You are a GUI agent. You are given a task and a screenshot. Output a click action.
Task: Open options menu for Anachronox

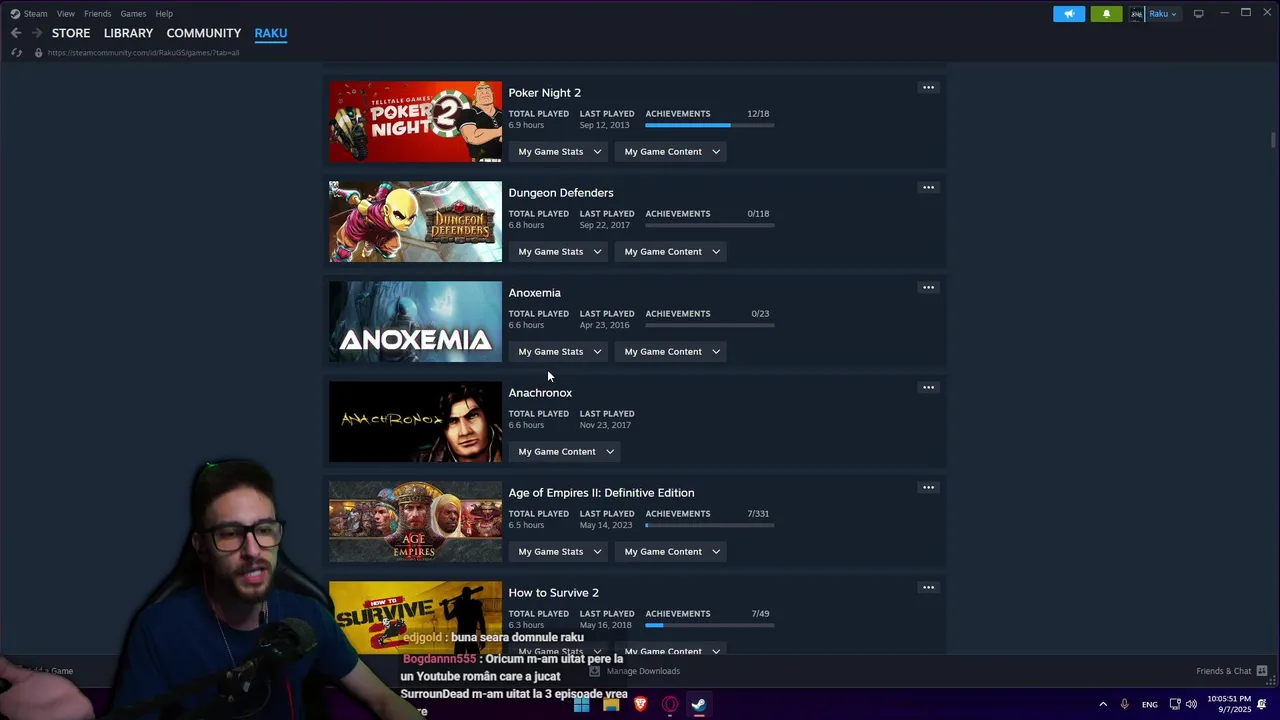(928, 388)
